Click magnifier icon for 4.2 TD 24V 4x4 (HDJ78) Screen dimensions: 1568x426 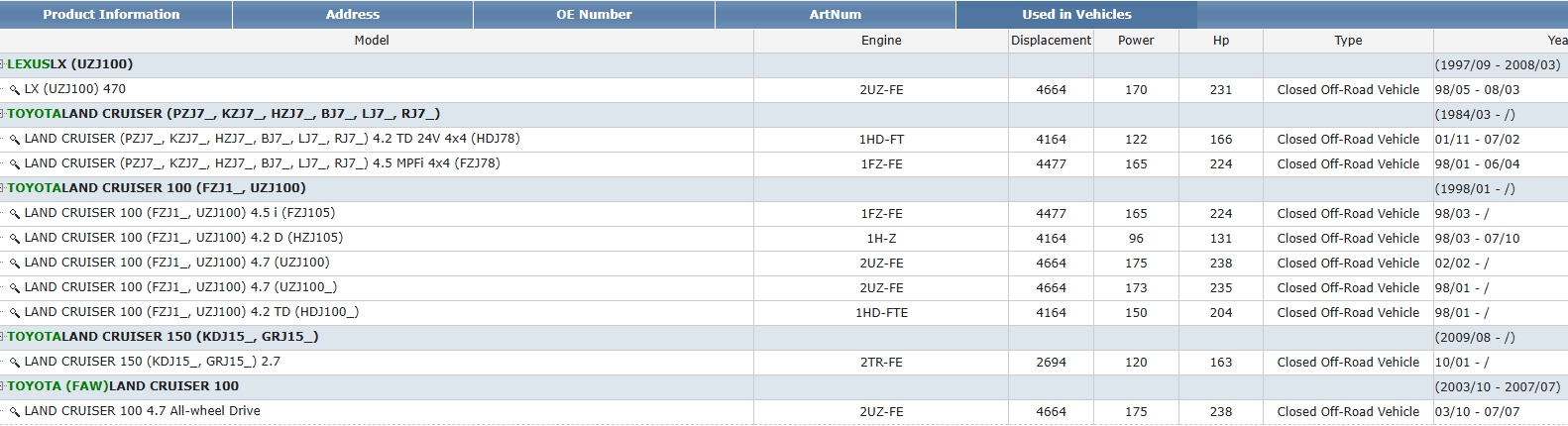point(15,140)
